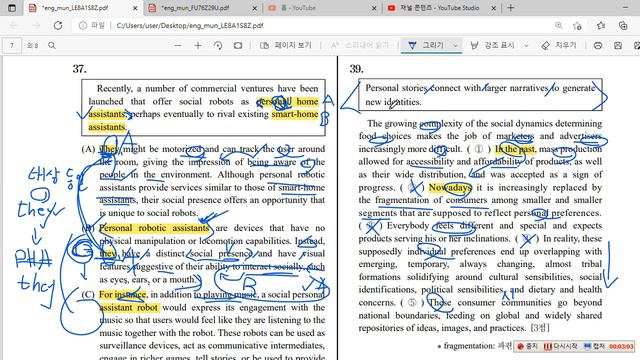
Task: Minimize the browser window
Action: coord(625,8)
